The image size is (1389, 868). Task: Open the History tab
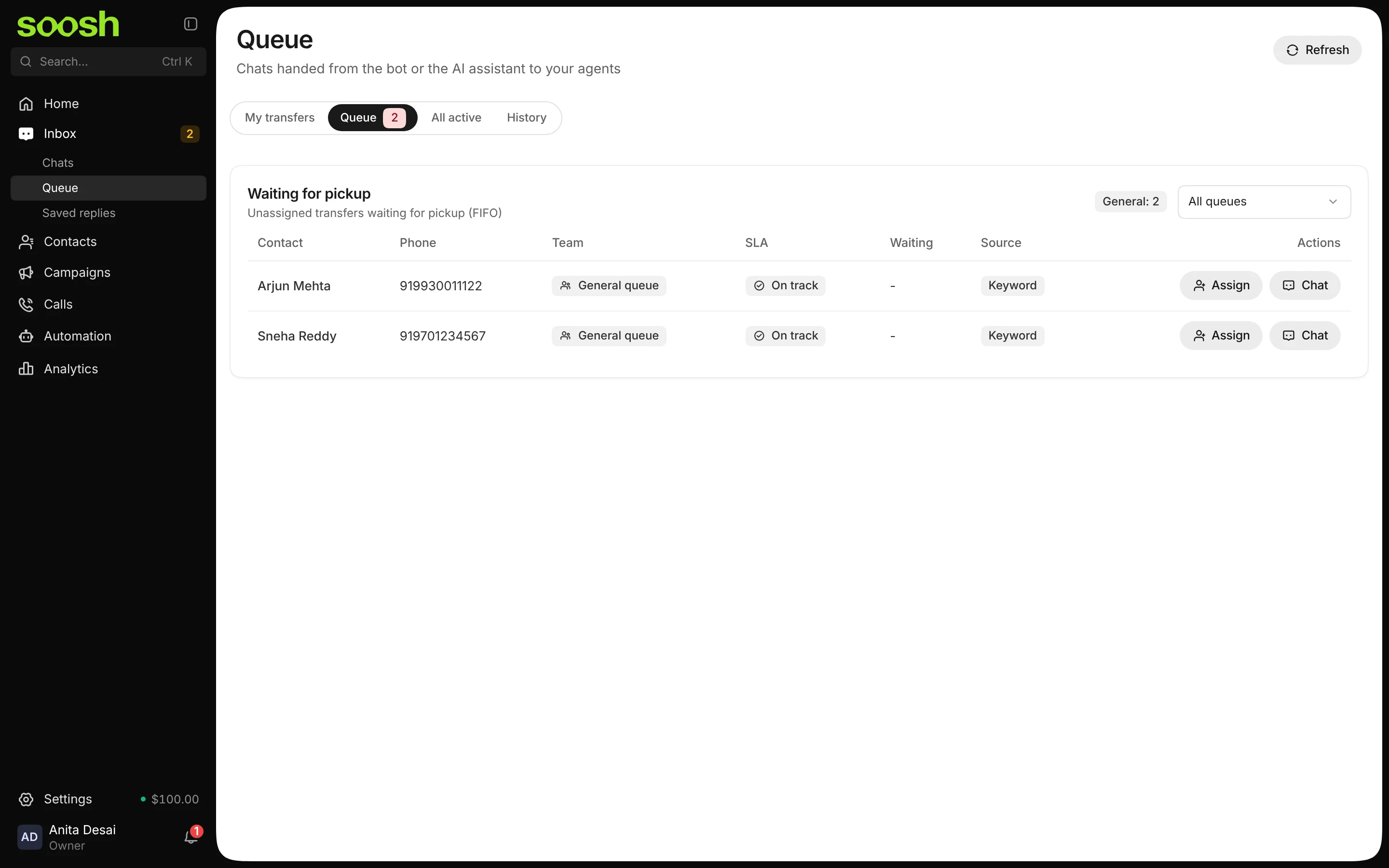(526, 118)
